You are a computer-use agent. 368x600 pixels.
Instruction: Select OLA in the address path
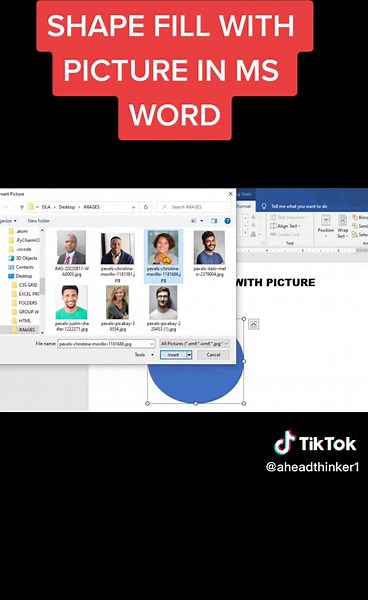tap(46, 207)
